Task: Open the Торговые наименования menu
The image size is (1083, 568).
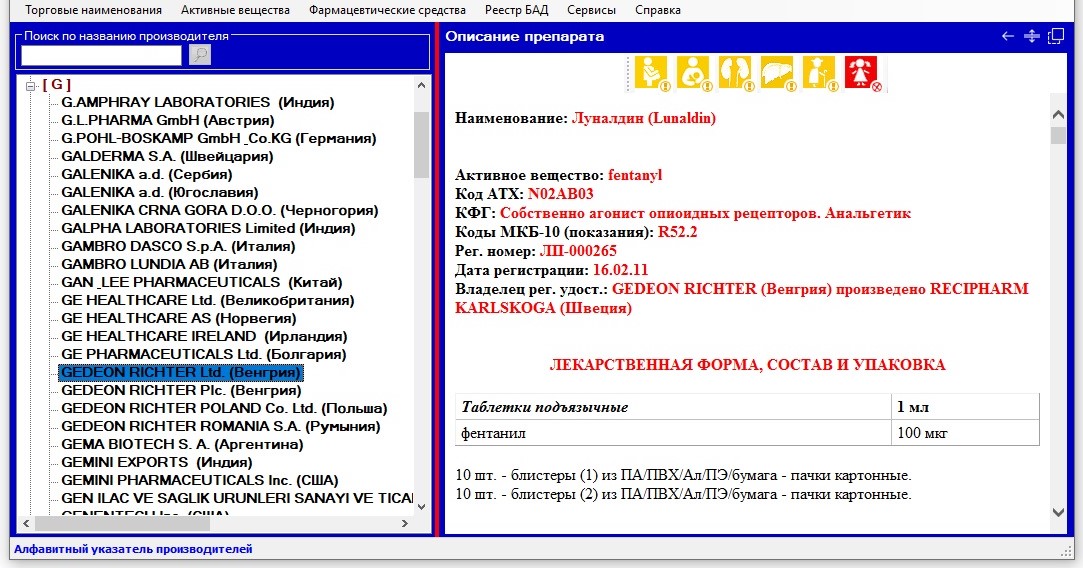Action: point(93,10)
